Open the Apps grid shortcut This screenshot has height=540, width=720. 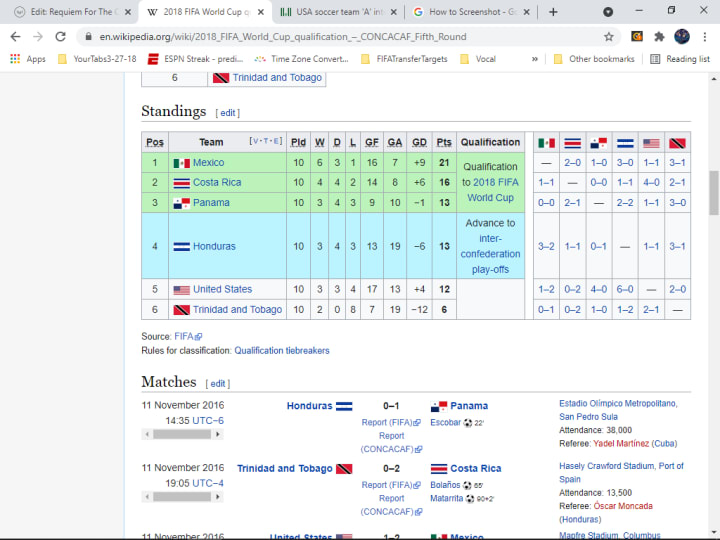tap(28, 59)
